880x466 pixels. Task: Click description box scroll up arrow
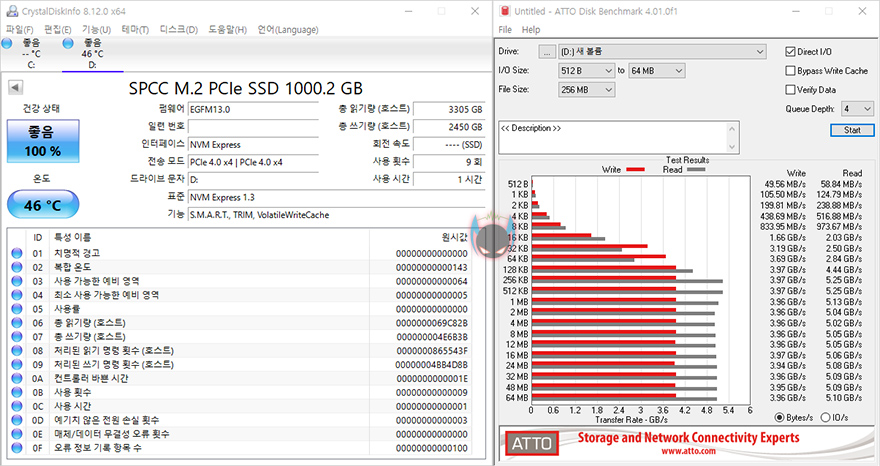732,129
